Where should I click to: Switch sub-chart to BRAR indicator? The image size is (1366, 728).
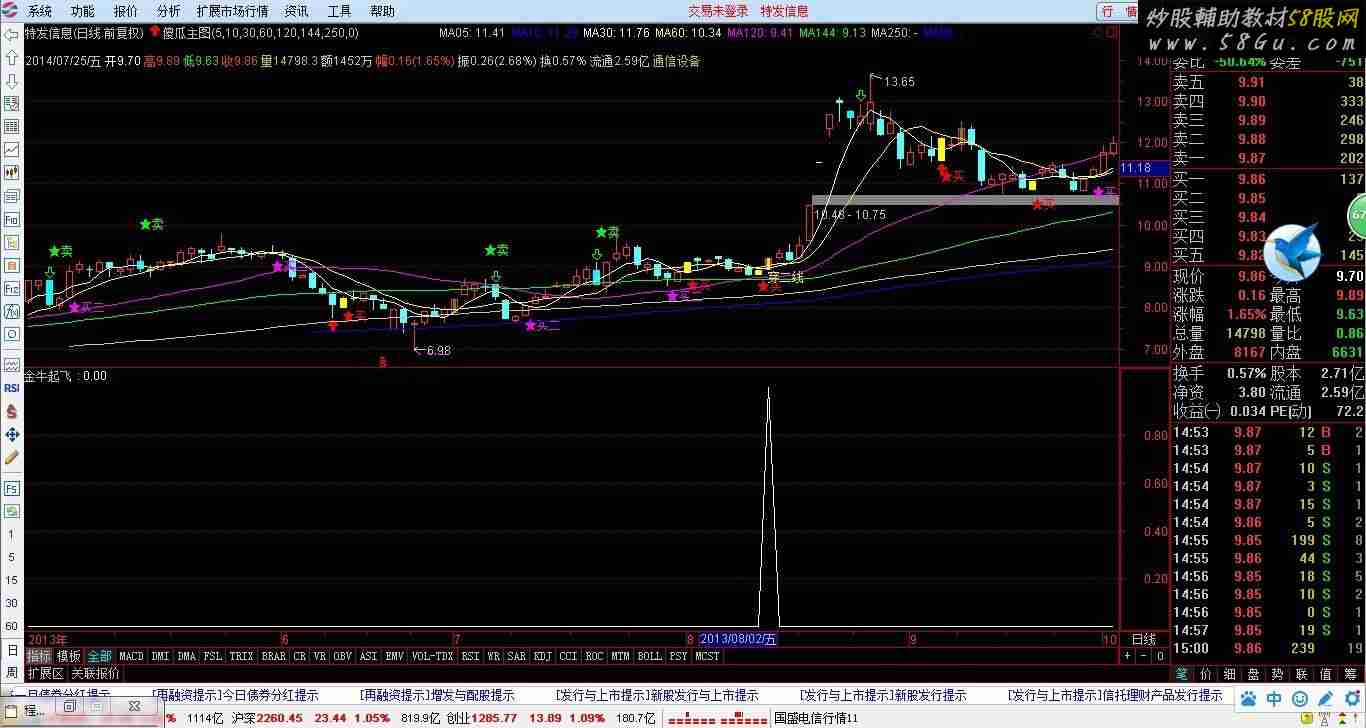pos(274,656)
